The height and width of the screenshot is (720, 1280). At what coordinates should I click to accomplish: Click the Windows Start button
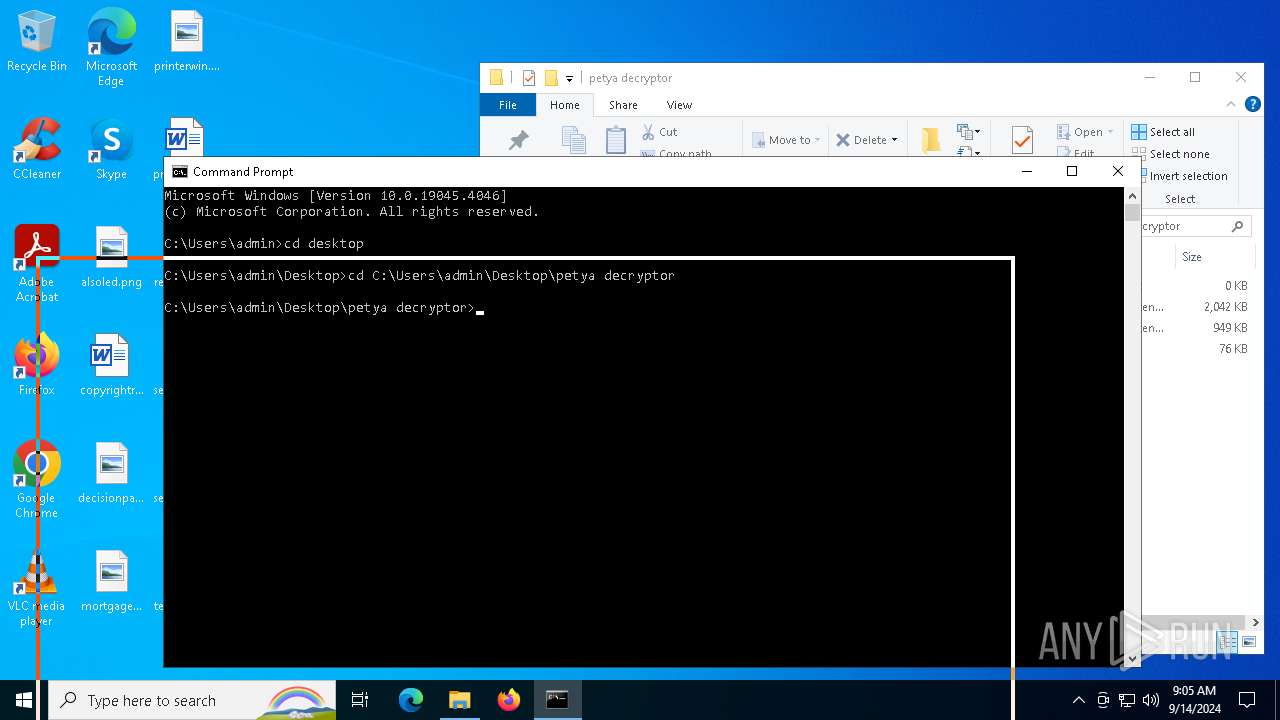24,700
